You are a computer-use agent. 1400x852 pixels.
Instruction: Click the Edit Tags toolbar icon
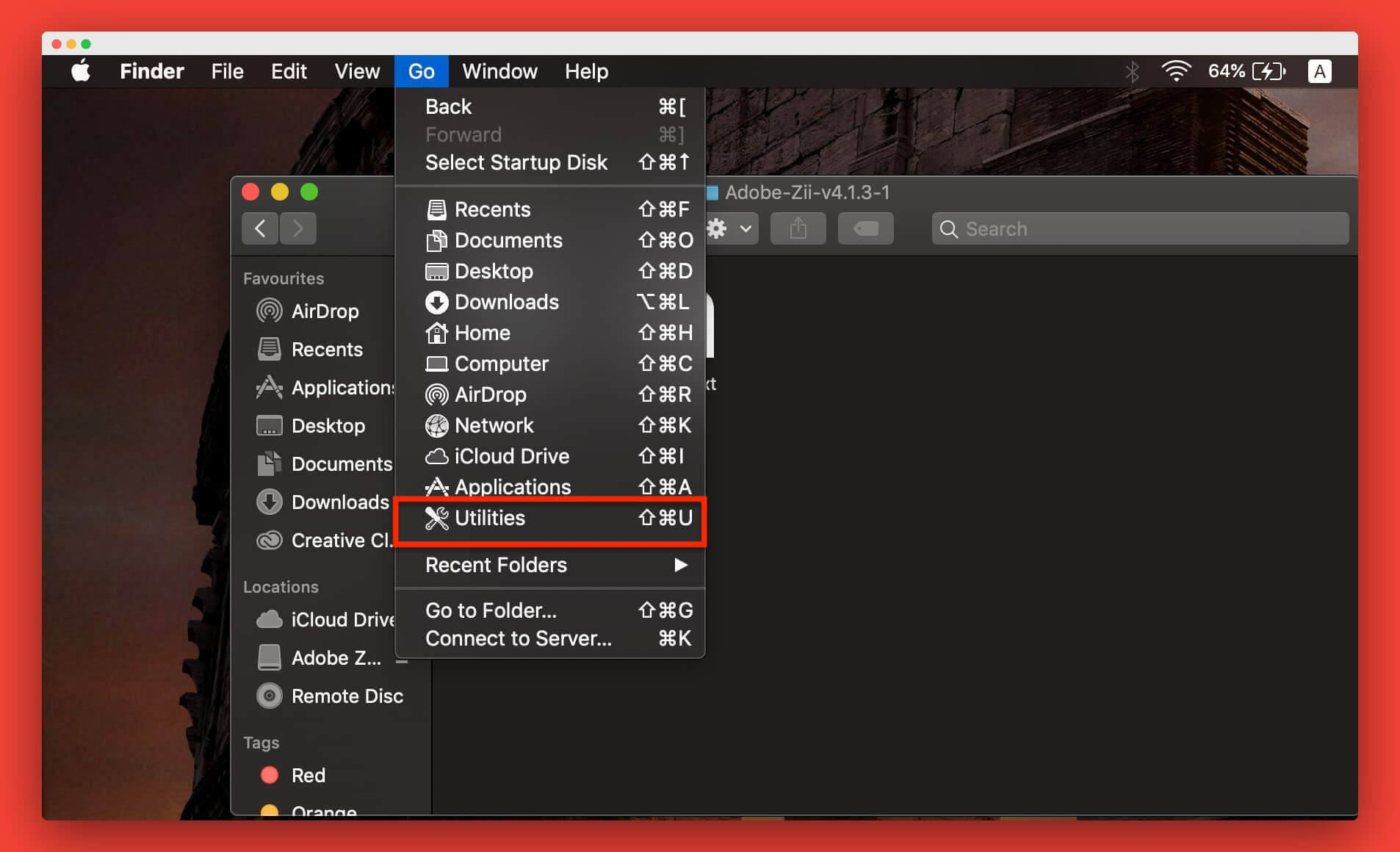pos(865,228)
